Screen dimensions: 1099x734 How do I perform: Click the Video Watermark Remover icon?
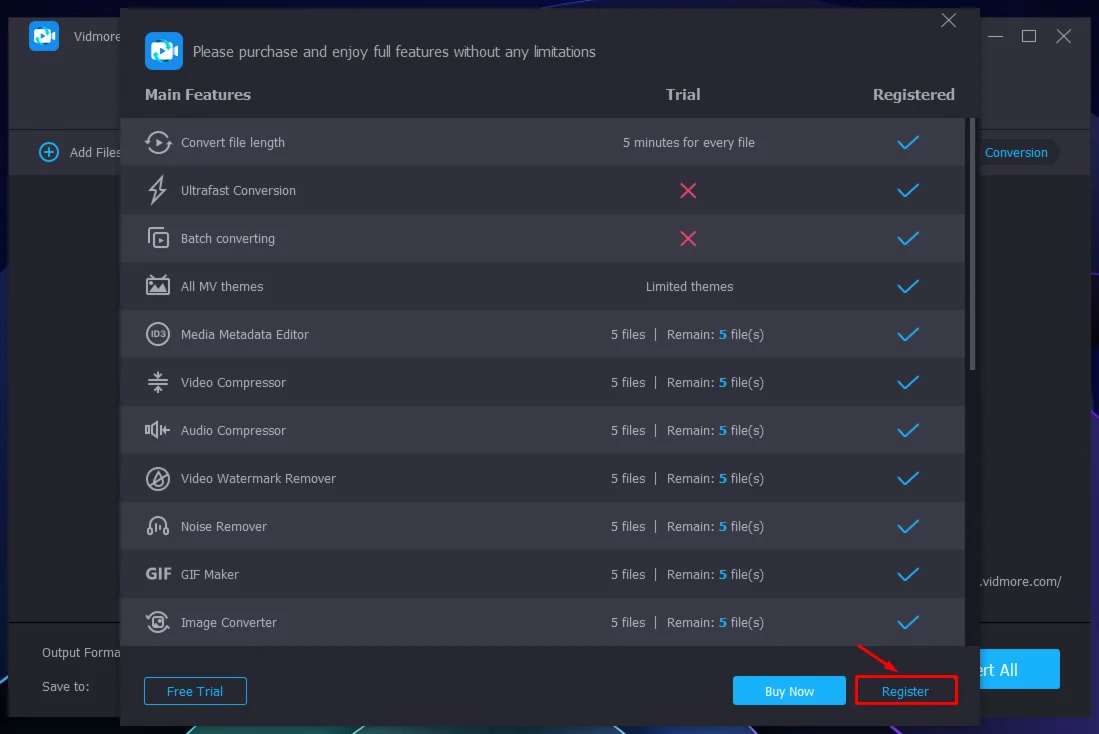(x=158, y=479)
